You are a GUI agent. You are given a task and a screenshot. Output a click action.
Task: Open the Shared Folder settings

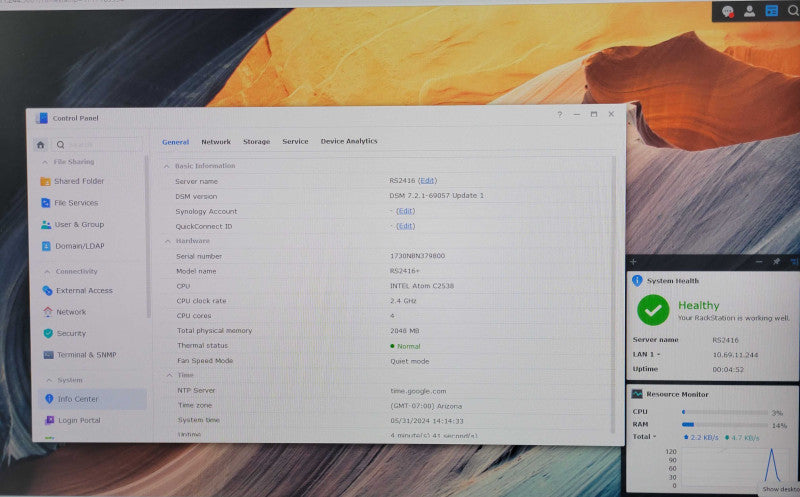72,181
